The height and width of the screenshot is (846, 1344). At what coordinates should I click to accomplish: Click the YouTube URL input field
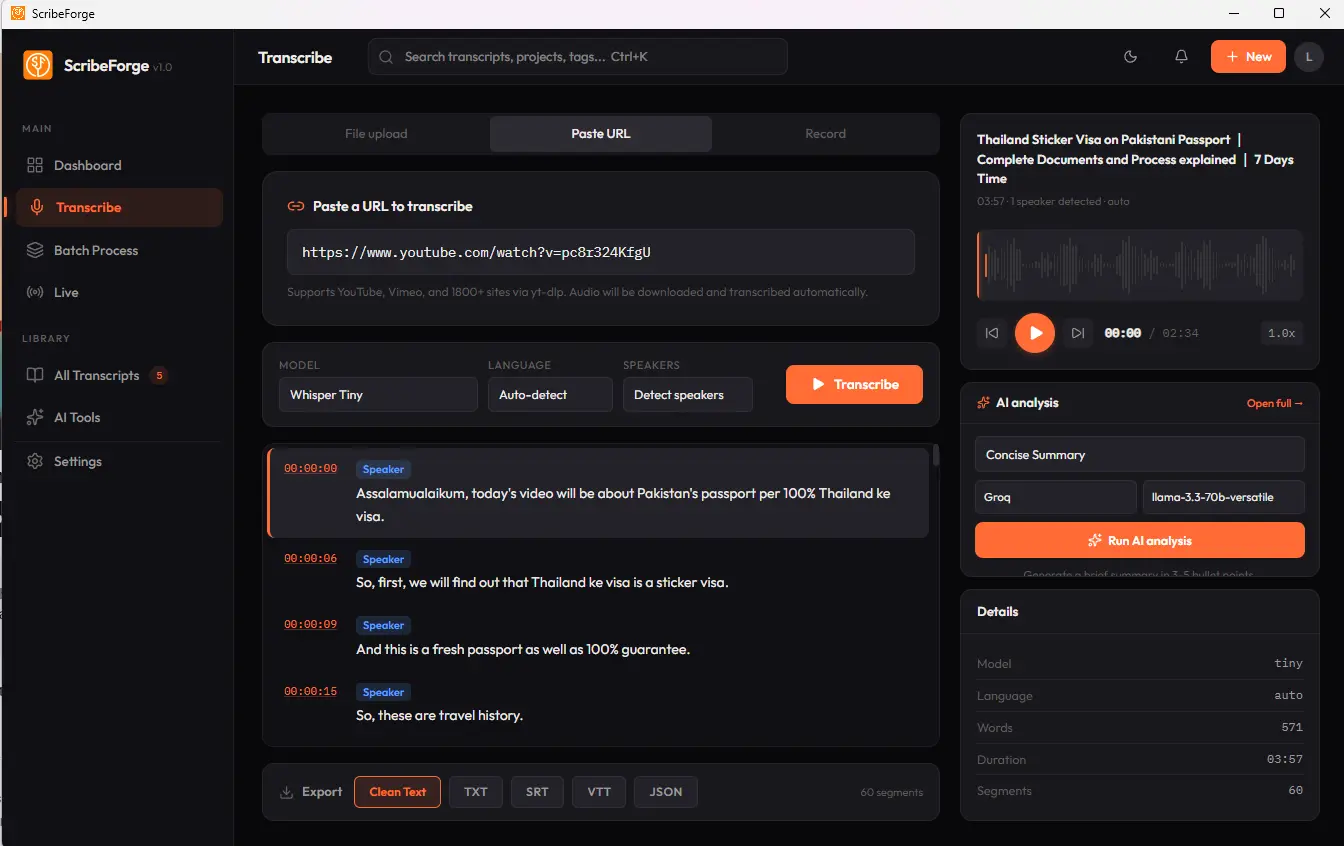(x=600, y=252)
